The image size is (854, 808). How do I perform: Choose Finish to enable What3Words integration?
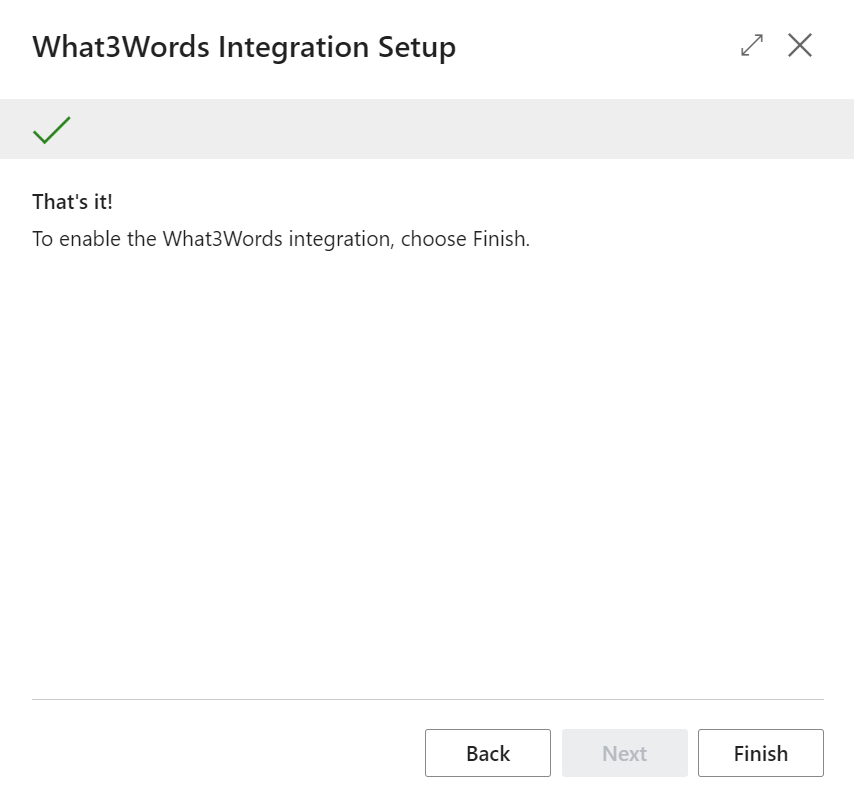pos(761,753)
